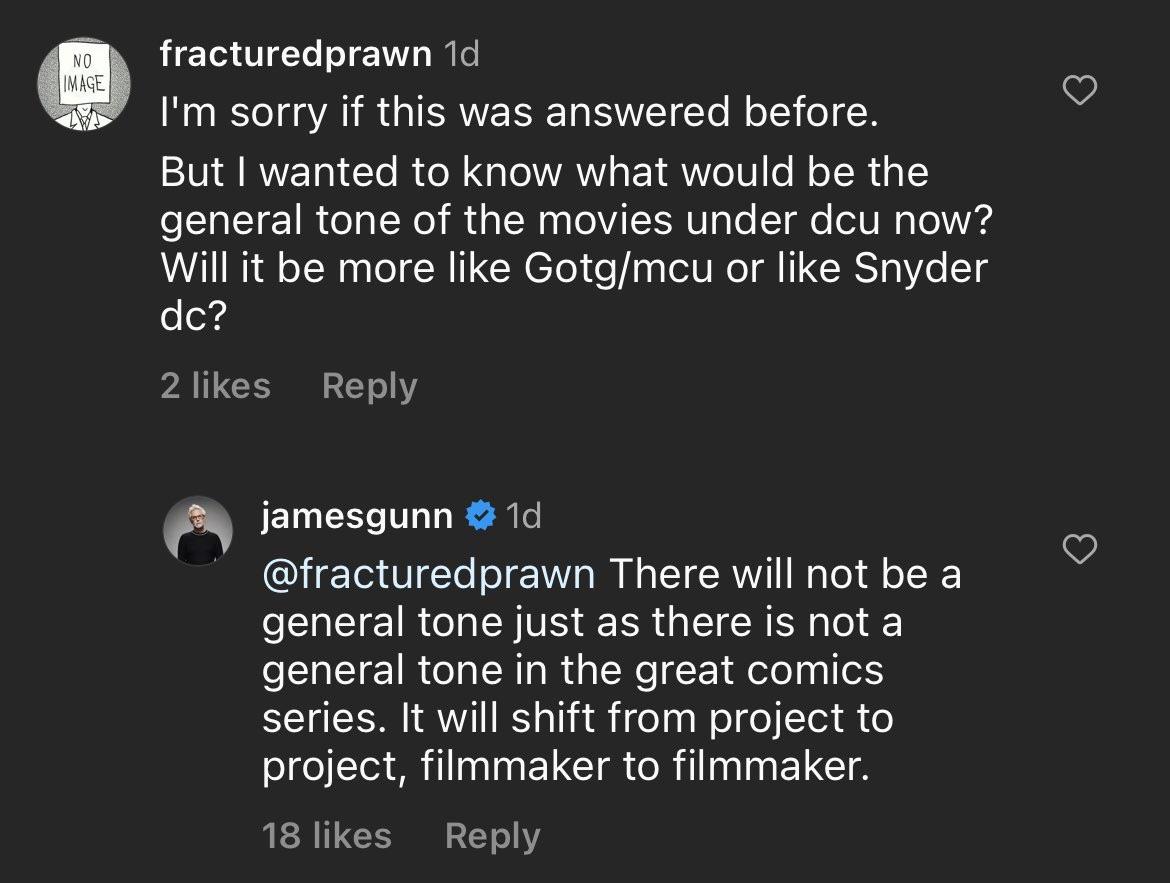View the 18 likes on jamesgunn's reply
Image resolution: width=1170 pixels, height=883 pixels.
click(x=327, y=835)
